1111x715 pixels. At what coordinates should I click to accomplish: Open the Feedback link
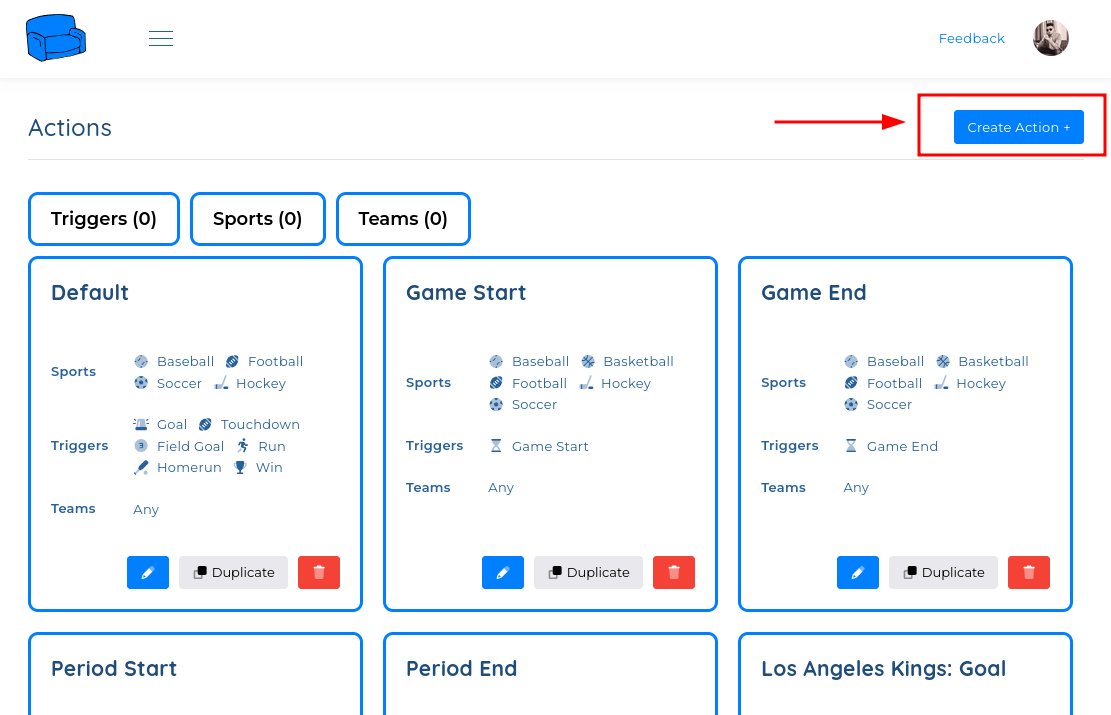click(971, 38)
